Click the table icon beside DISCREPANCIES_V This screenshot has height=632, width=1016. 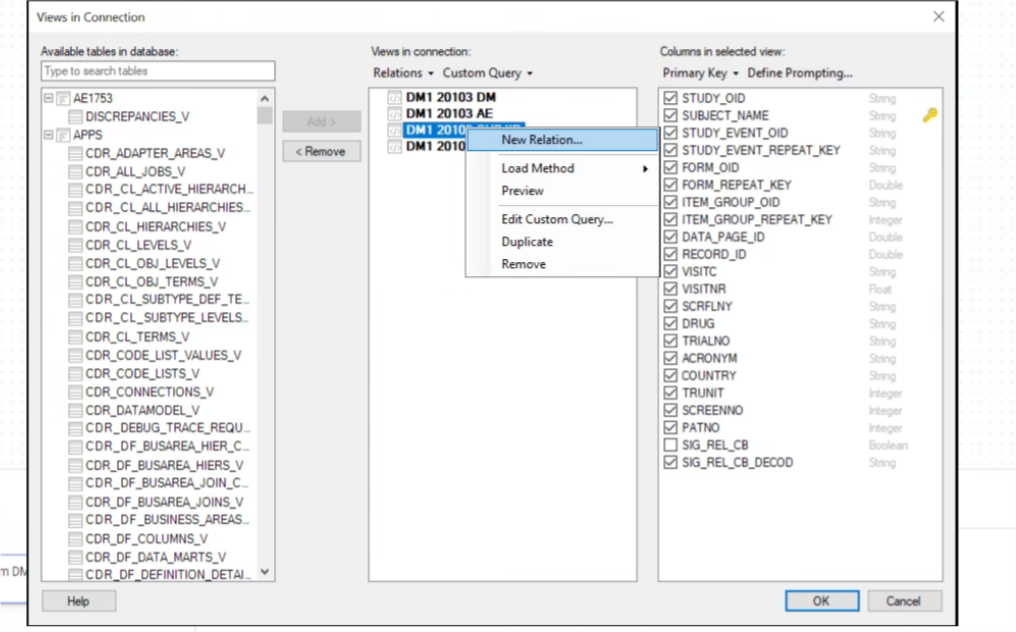76,117
